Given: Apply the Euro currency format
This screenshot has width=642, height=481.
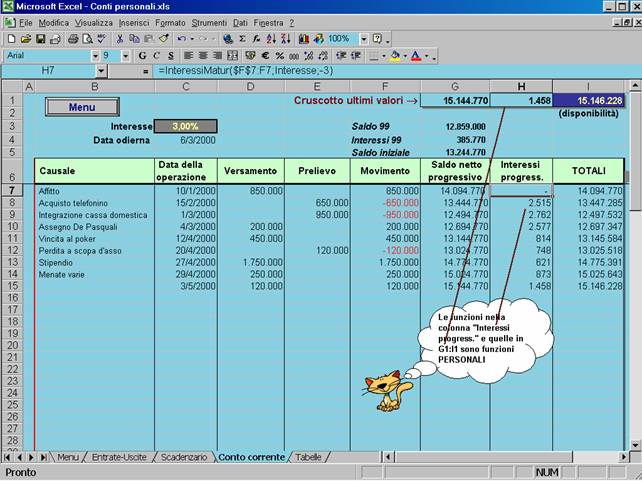Looking at the screenshot, I should pos(263,56).
